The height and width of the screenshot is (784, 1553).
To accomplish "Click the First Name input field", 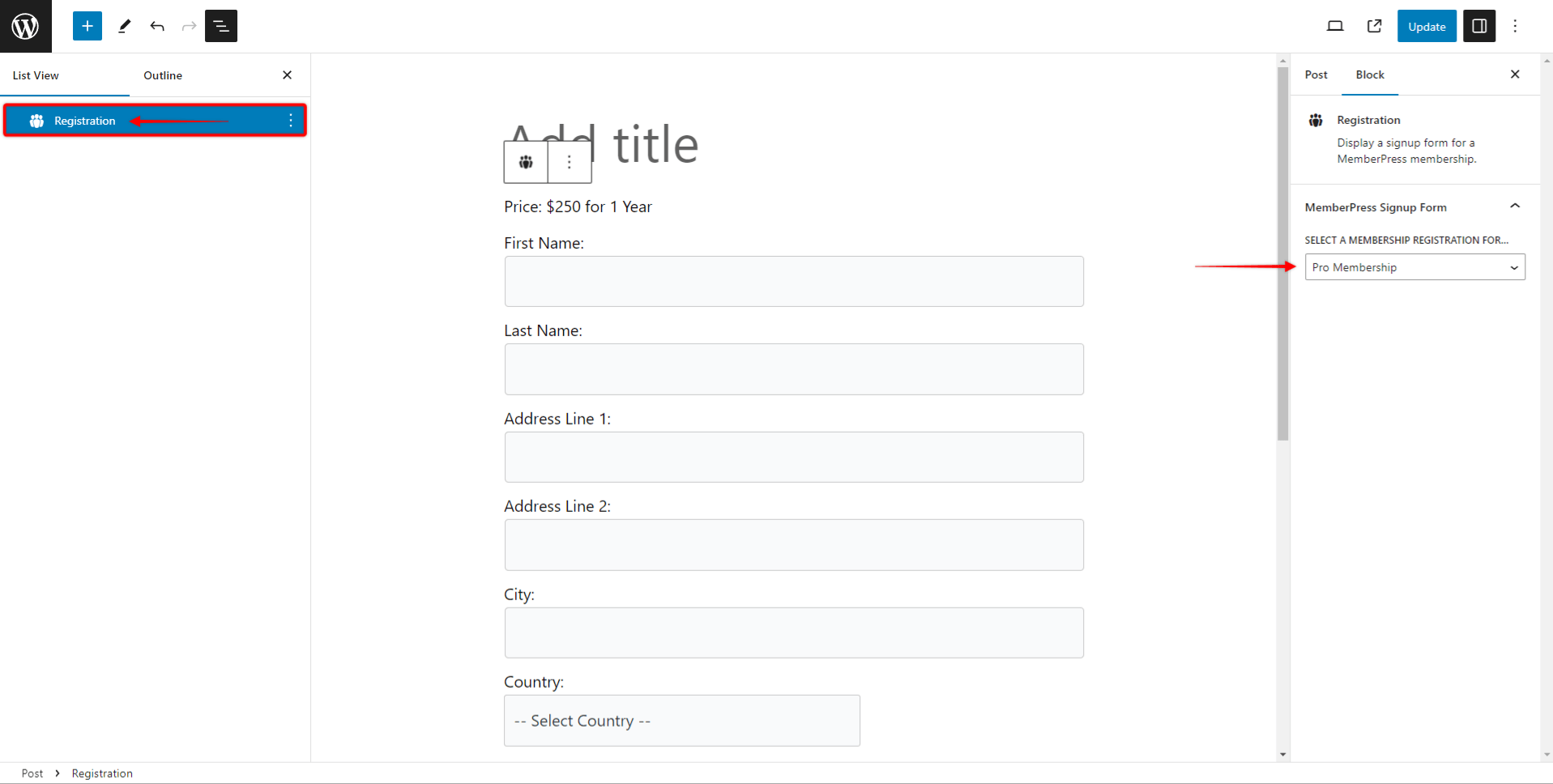I will pos(793,282).
